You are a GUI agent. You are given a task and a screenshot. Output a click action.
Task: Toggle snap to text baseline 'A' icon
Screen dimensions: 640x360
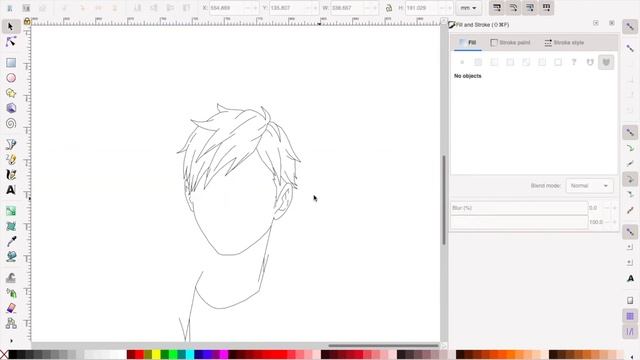[630, 278]
